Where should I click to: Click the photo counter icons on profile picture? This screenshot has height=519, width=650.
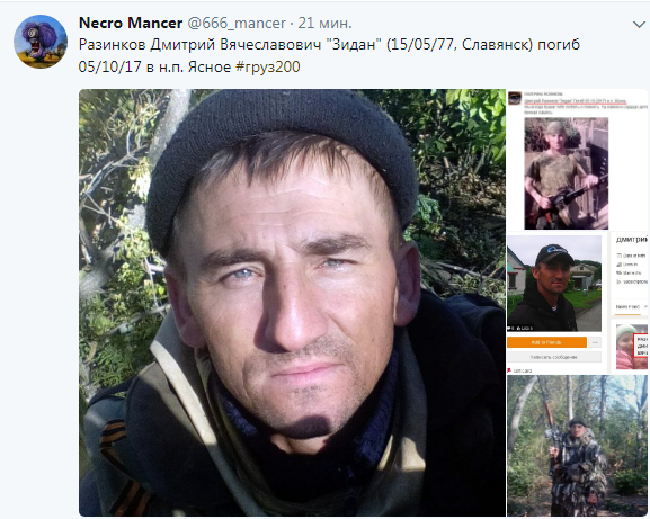pos(520,328)
